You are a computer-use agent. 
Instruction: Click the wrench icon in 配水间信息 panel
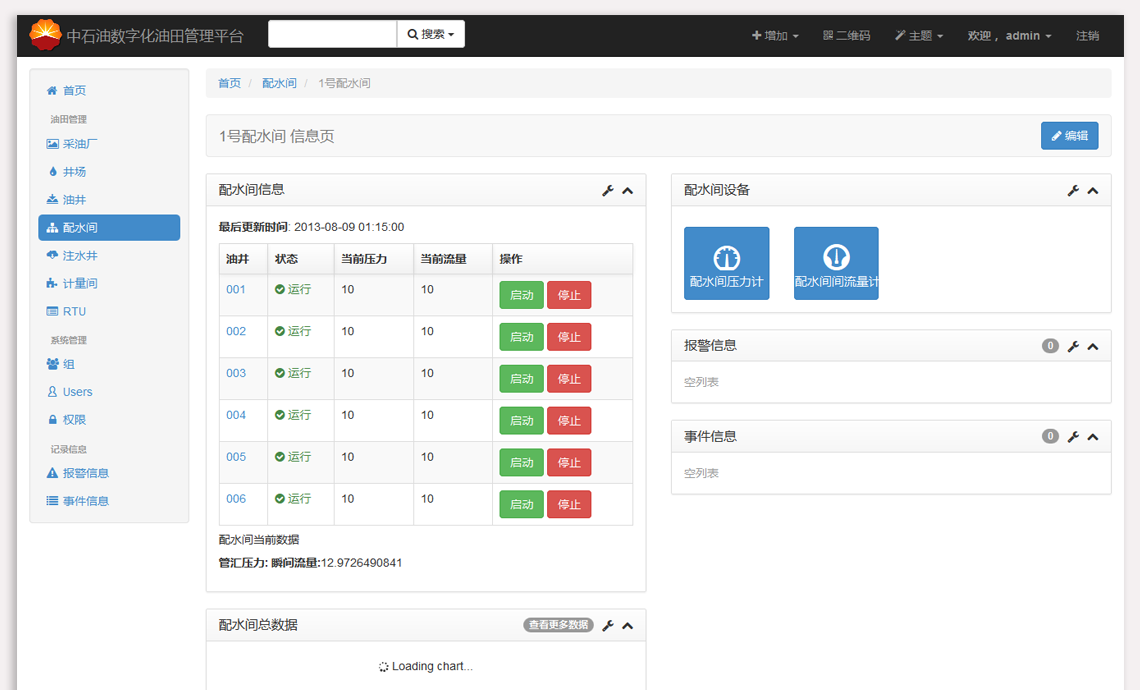tap(607, 191)
